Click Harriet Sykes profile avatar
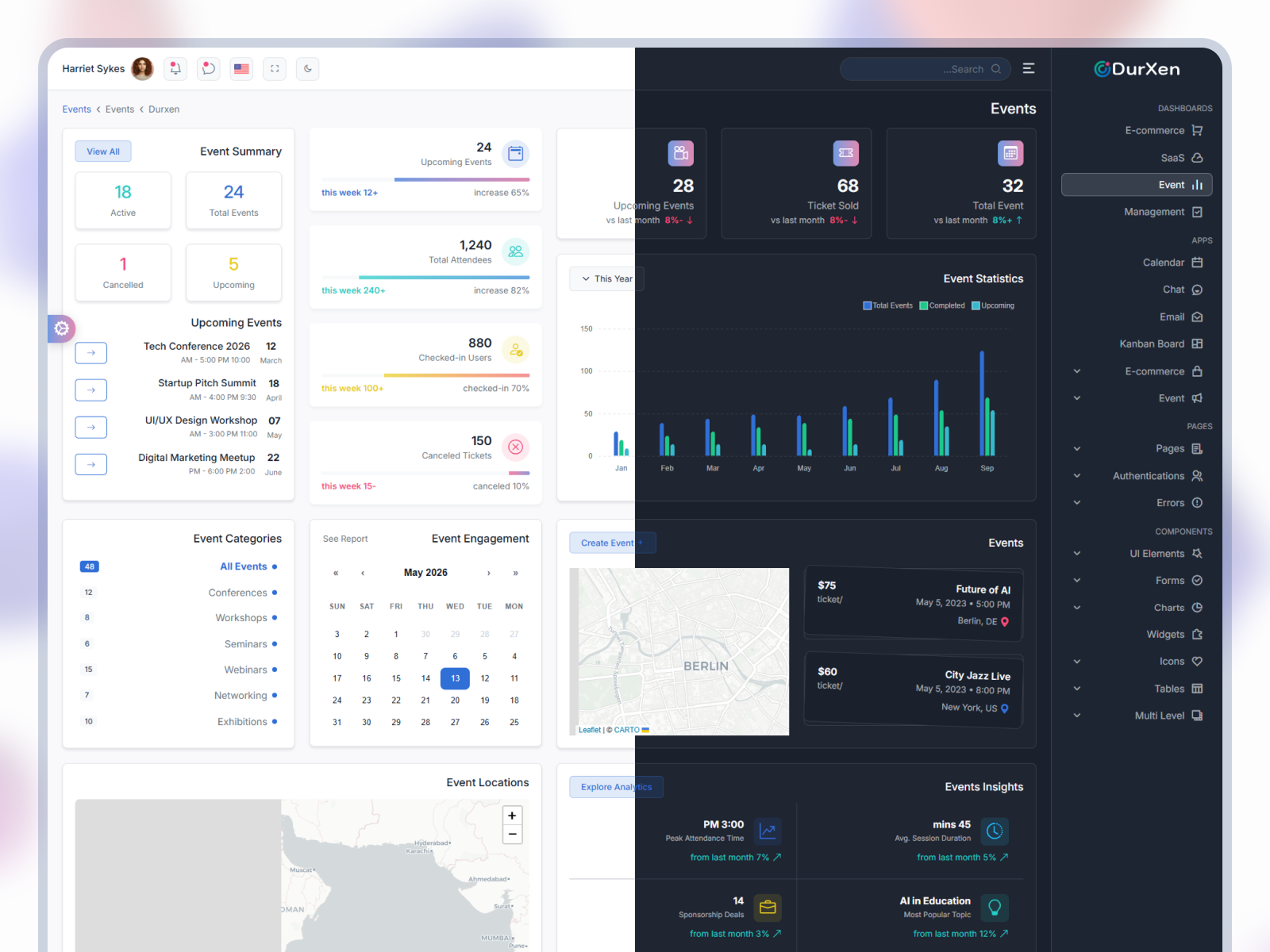This screenshot has height=952, width=1270. [x=142, y=69]
